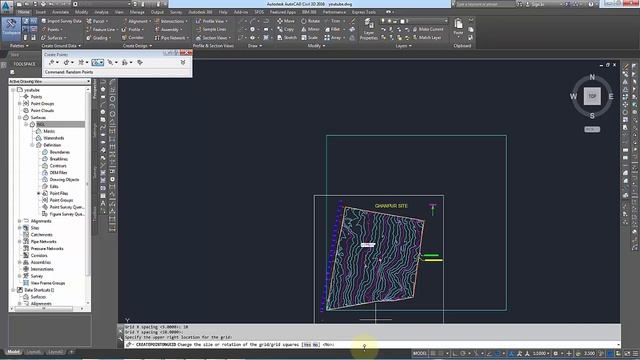The width and height of the screenshot is (640, 360).
Task: Select DEM Files in Definition
Action: click(58, 173)
